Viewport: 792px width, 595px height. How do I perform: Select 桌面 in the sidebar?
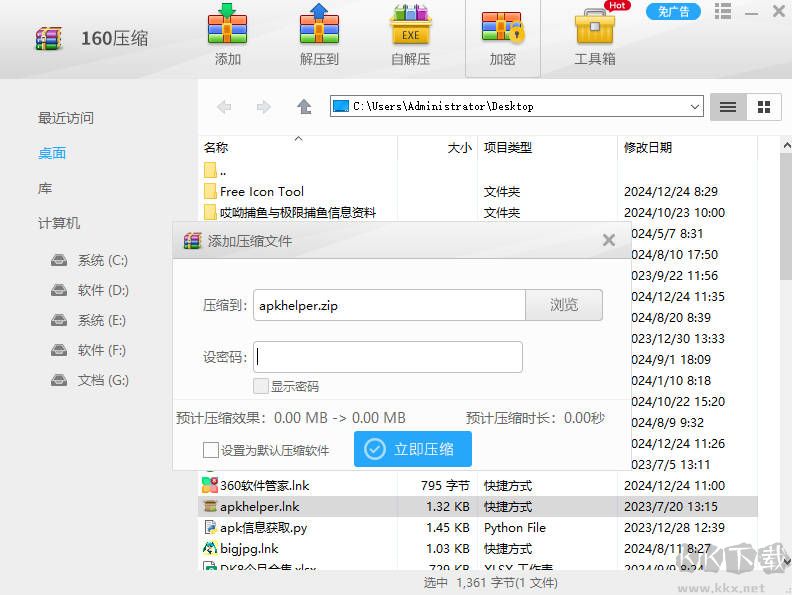[x=52, y=153]
